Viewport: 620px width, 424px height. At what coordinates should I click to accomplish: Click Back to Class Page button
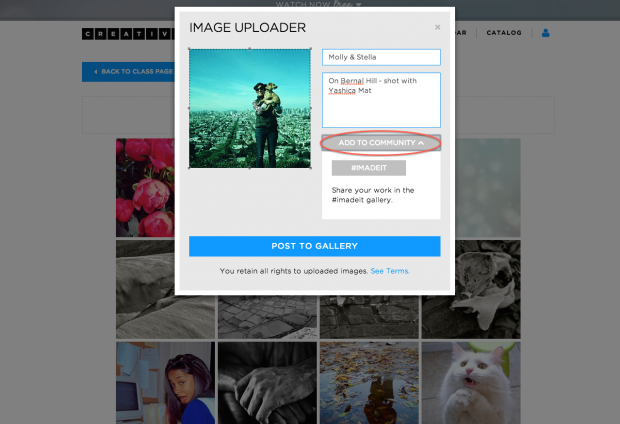coord(129,72)
